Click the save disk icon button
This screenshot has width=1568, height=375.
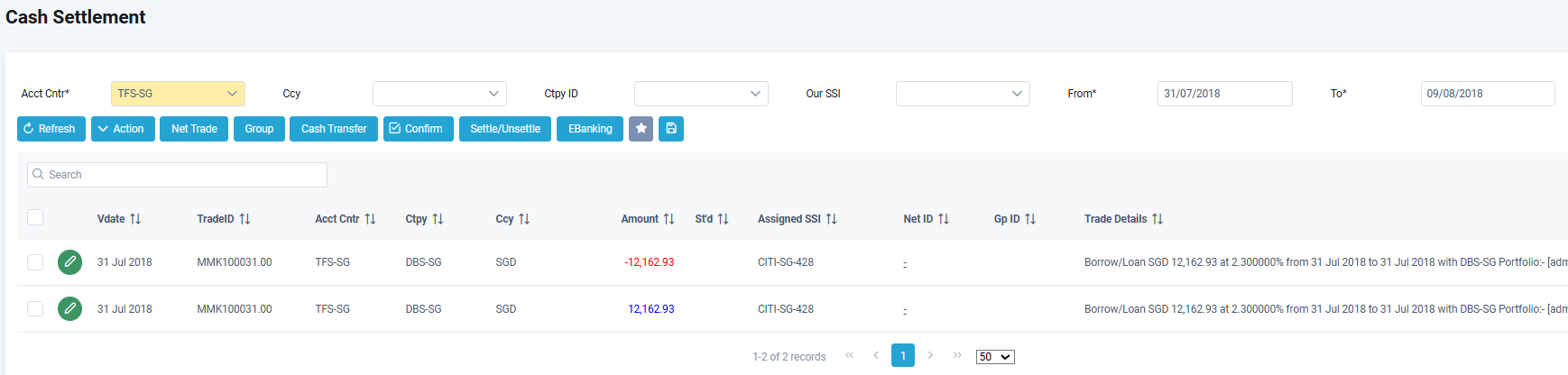coord(671,129)
